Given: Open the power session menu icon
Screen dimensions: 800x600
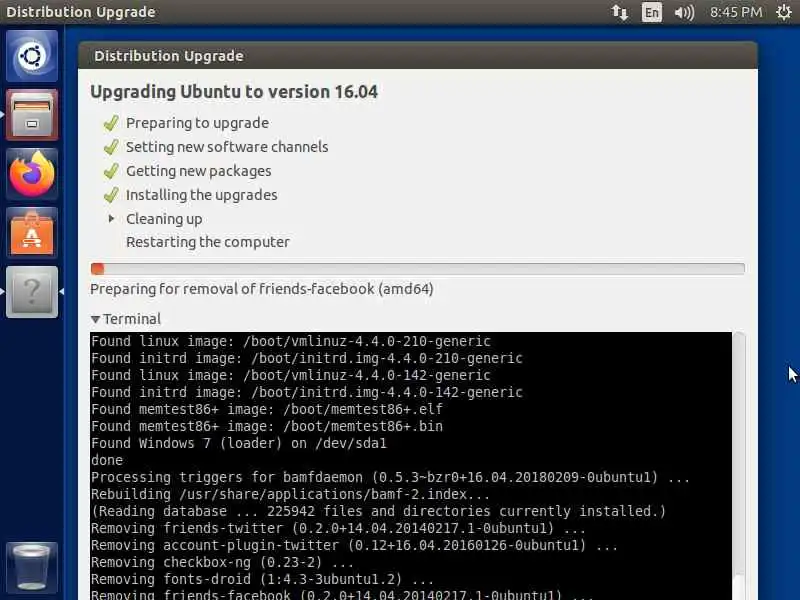Looking at the screenshot, I should click(784, 12).
